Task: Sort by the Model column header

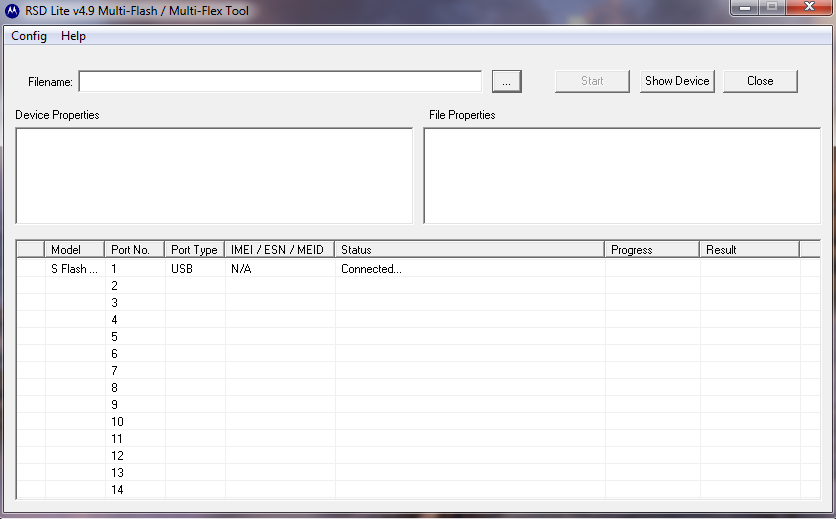Action: [74, 250]
